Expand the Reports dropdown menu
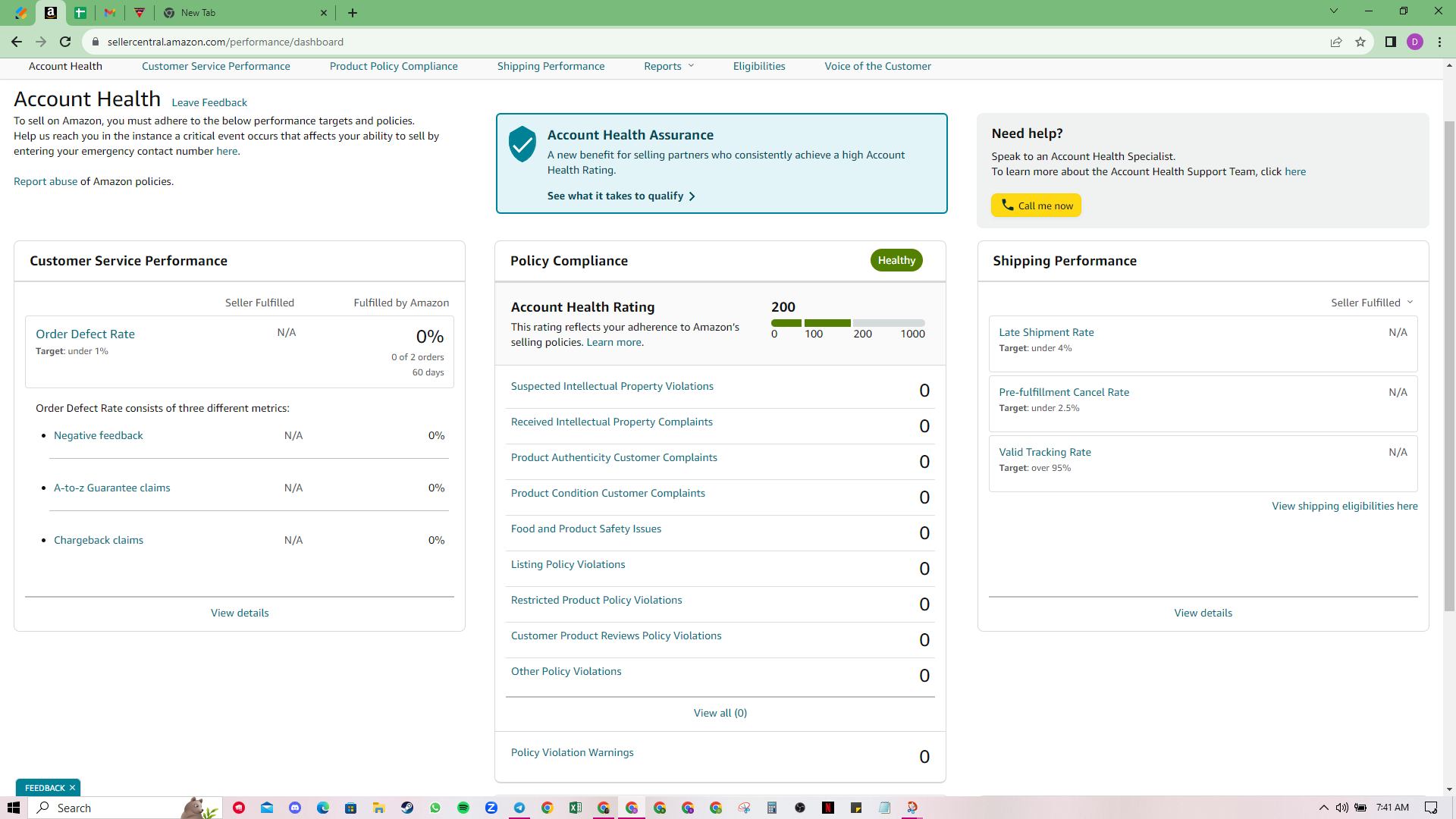 coord(669,67)
